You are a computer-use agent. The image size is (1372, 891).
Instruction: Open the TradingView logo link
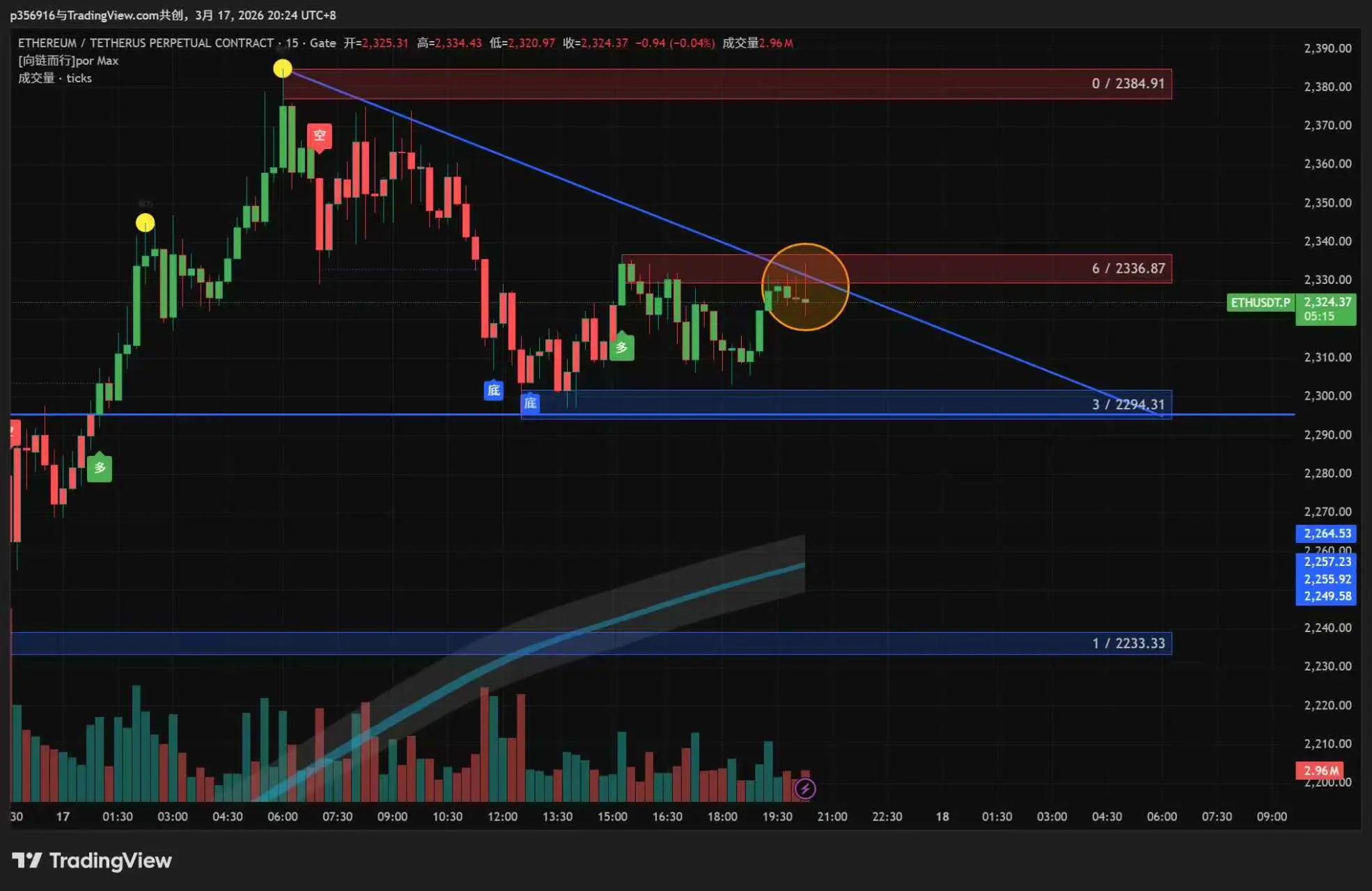click(x=92, y=860)
